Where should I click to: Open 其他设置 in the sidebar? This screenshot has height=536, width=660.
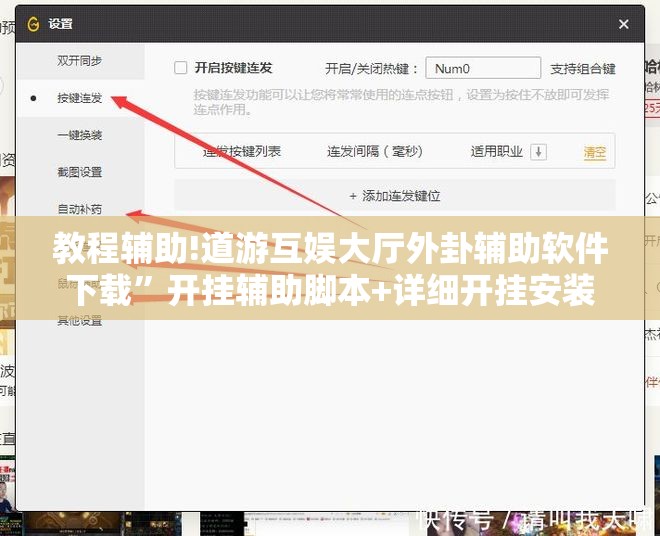[x=80, y=321]
